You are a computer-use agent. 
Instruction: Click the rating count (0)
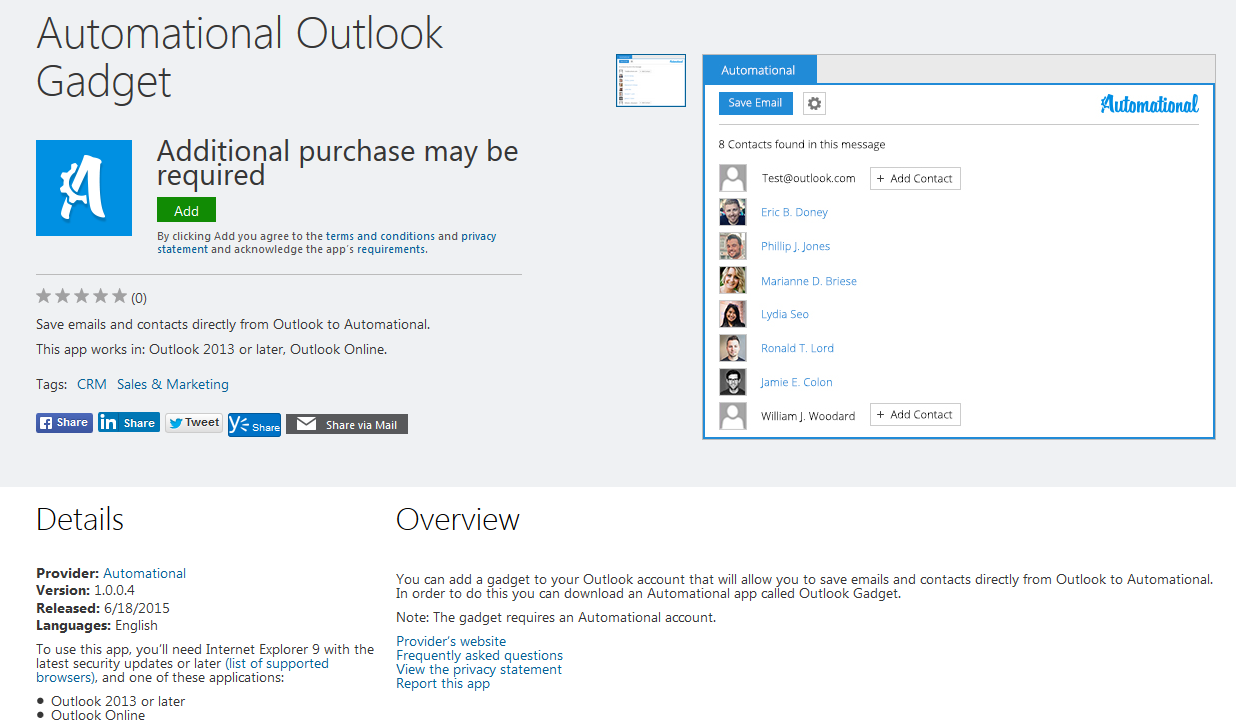[x=139, y=297]
